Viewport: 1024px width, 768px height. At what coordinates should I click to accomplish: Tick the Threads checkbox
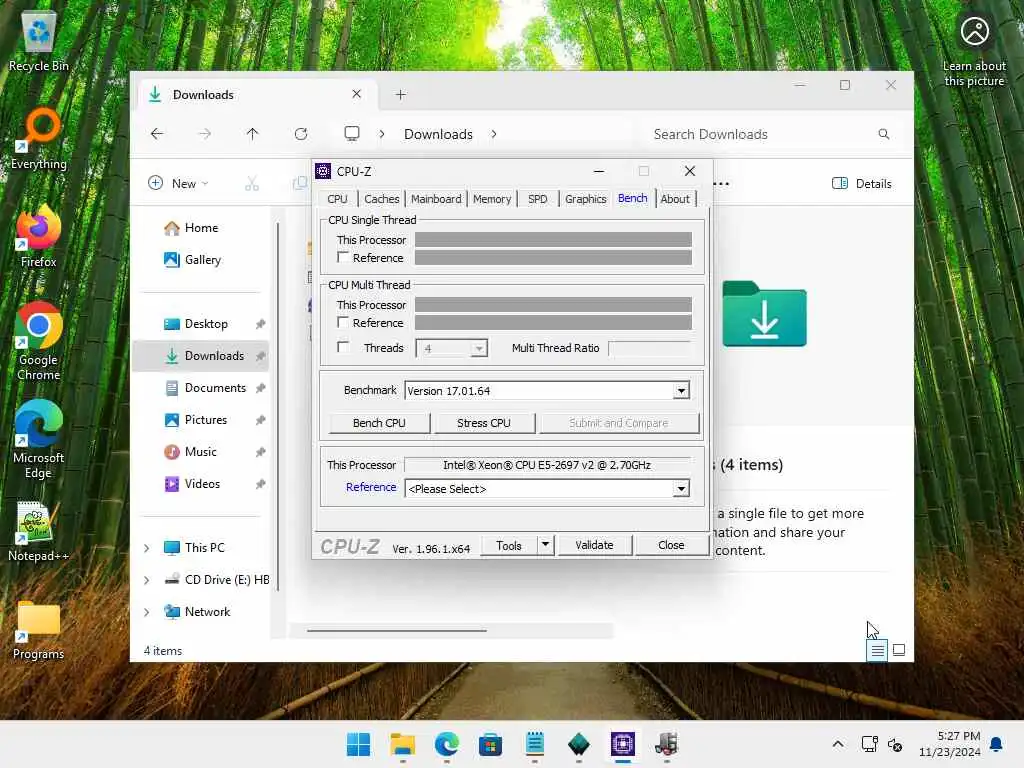[343, 347]
